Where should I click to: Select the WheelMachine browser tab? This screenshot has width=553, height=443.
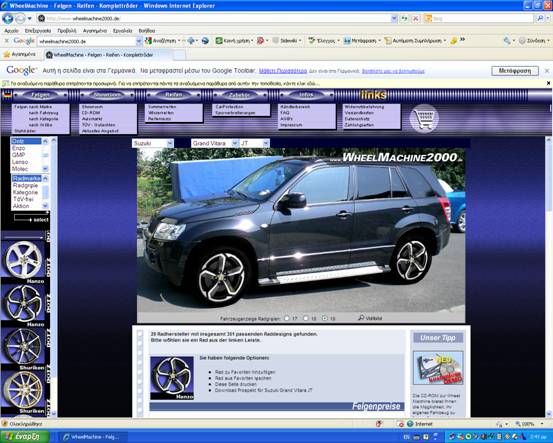[108, 55]
